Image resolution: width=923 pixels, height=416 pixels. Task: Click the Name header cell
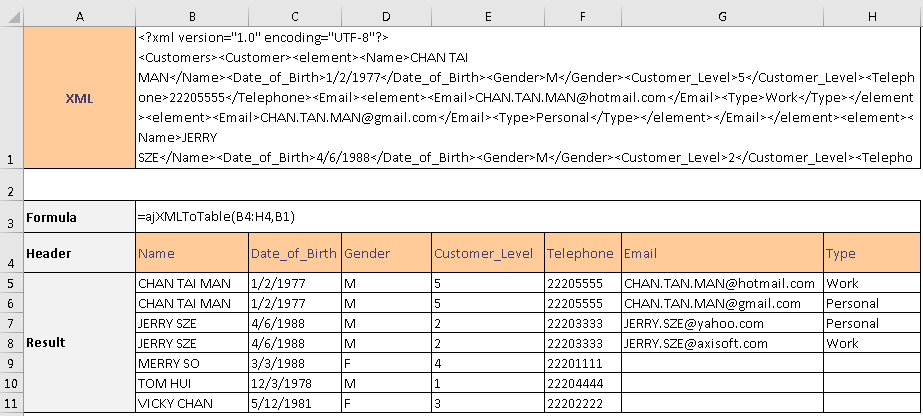191,254
